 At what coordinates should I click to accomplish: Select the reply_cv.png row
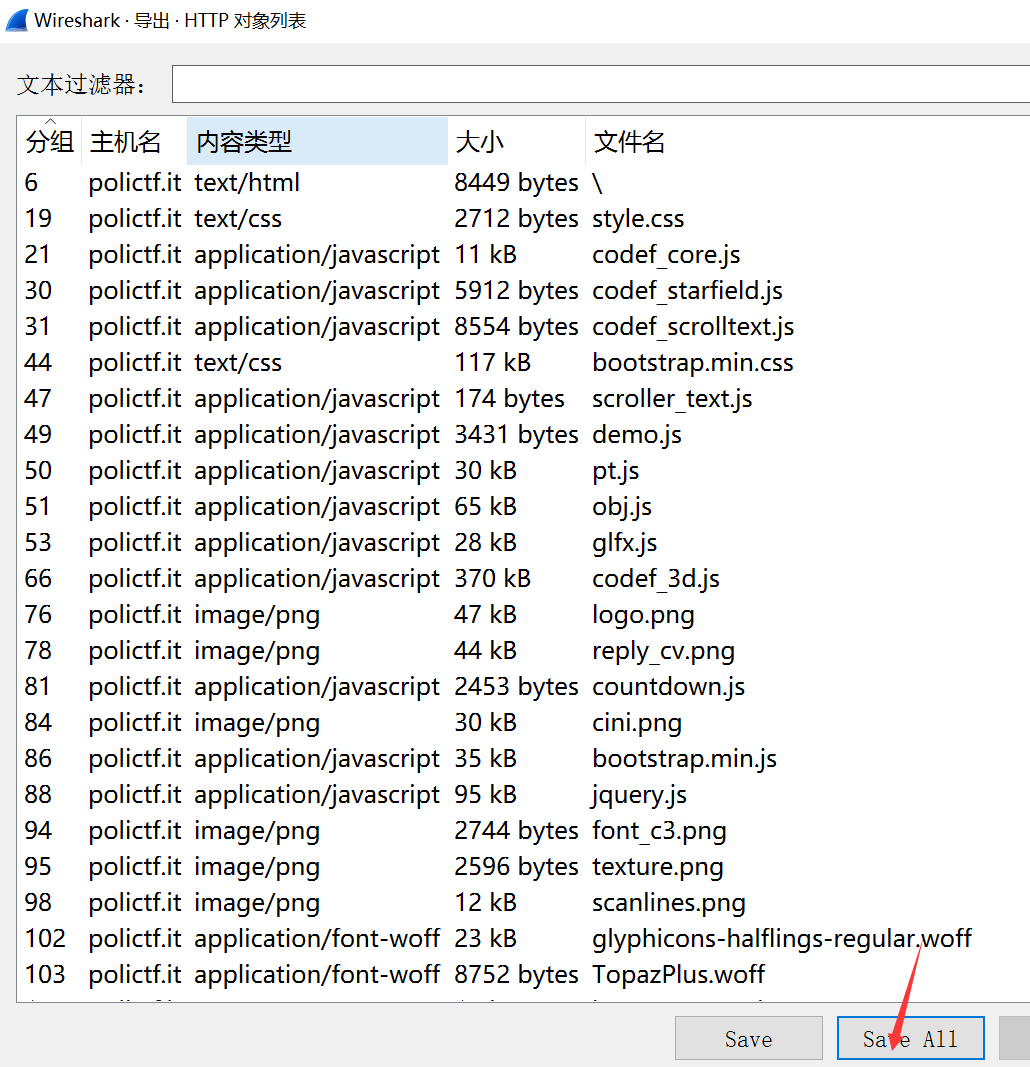pos(523,651)
